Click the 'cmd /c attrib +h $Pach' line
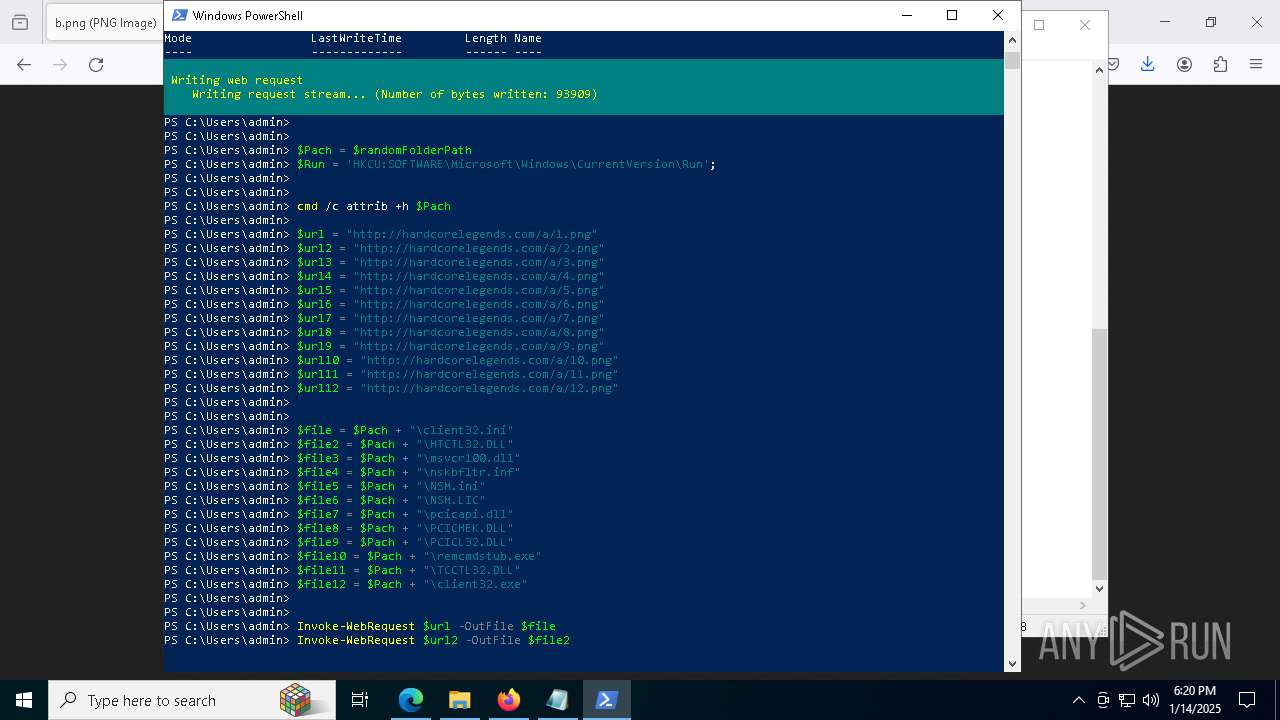Image resolution: width=1280 pixels, height=720 pixels. [x=374, y=206]
